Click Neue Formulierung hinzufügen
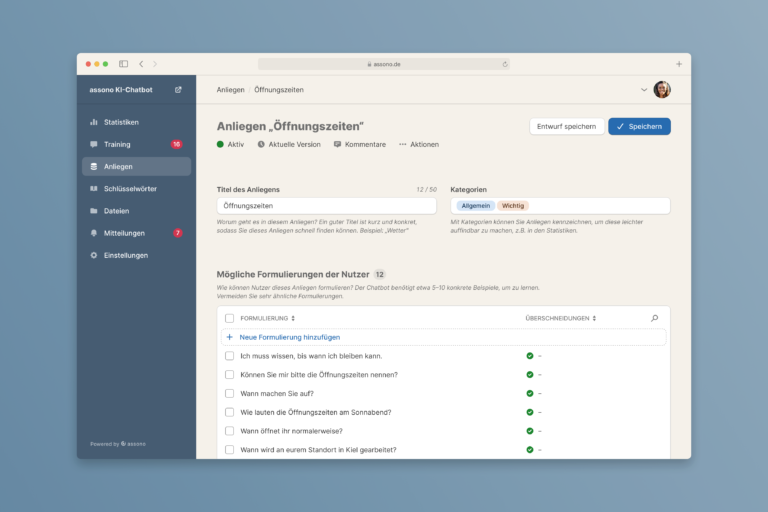 point(444,337)
